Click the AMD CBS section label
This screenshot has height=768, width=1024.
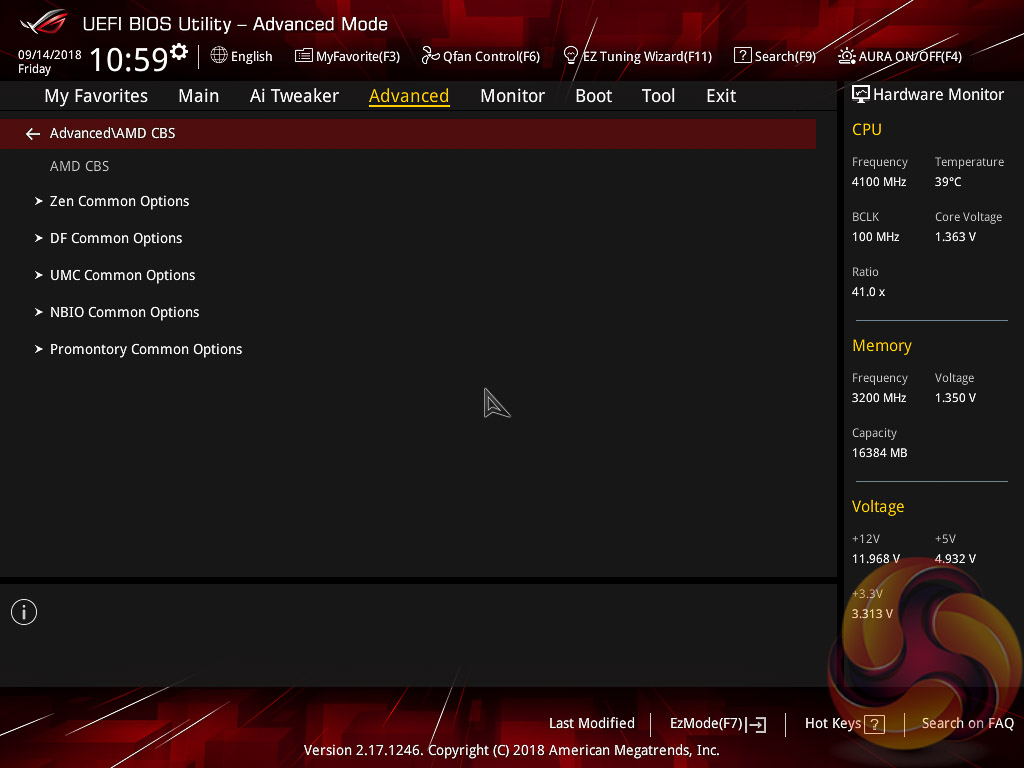click(x=80, y=166)
